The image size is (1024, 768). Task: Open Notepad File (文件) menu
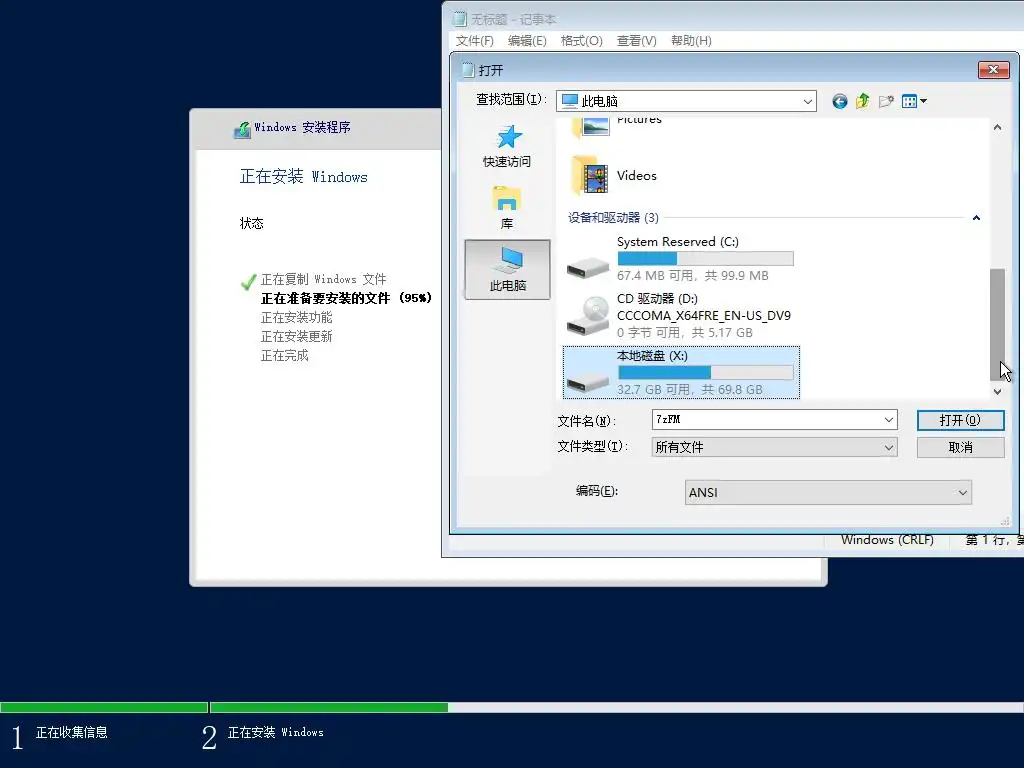click(x=474, y=40)
